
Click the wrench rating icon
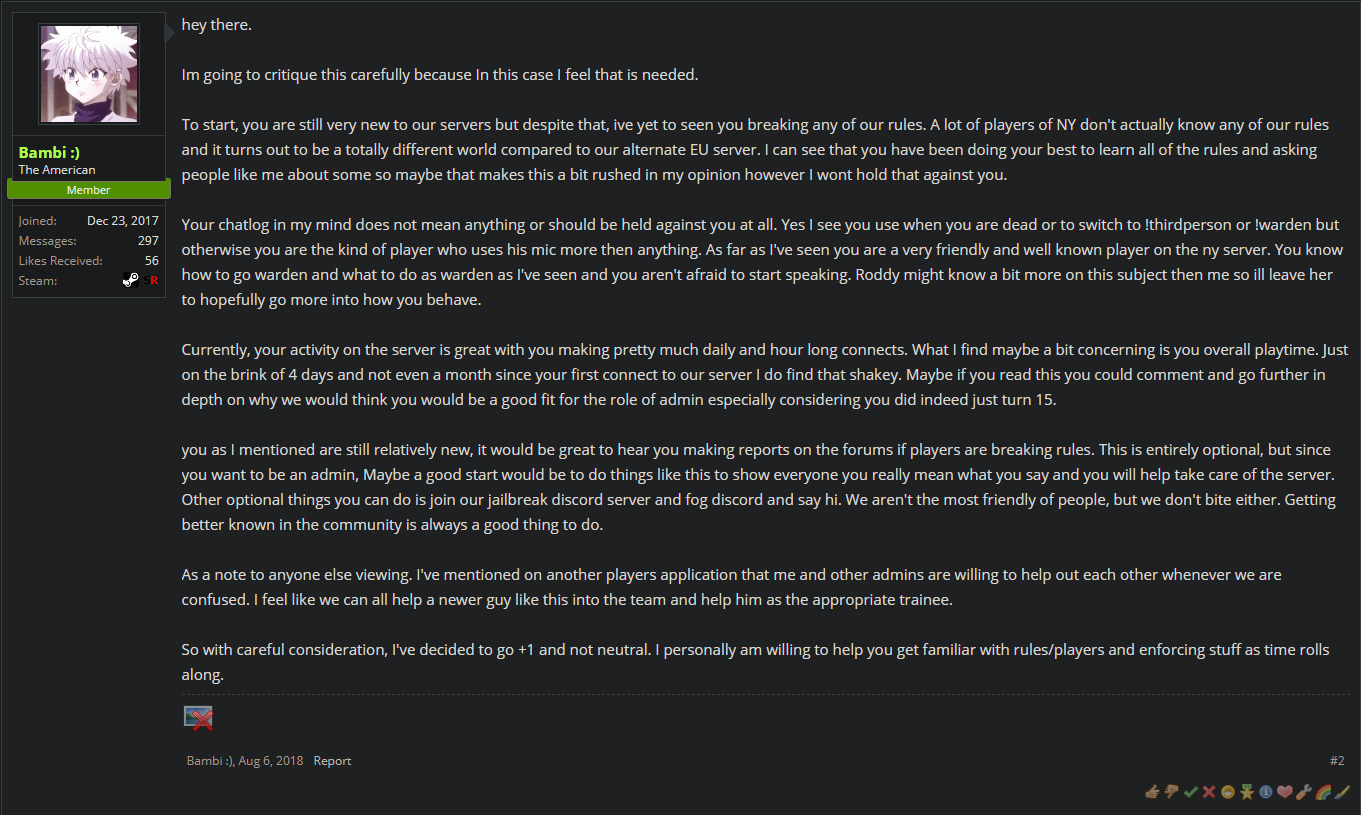(x=1304, y=792)
